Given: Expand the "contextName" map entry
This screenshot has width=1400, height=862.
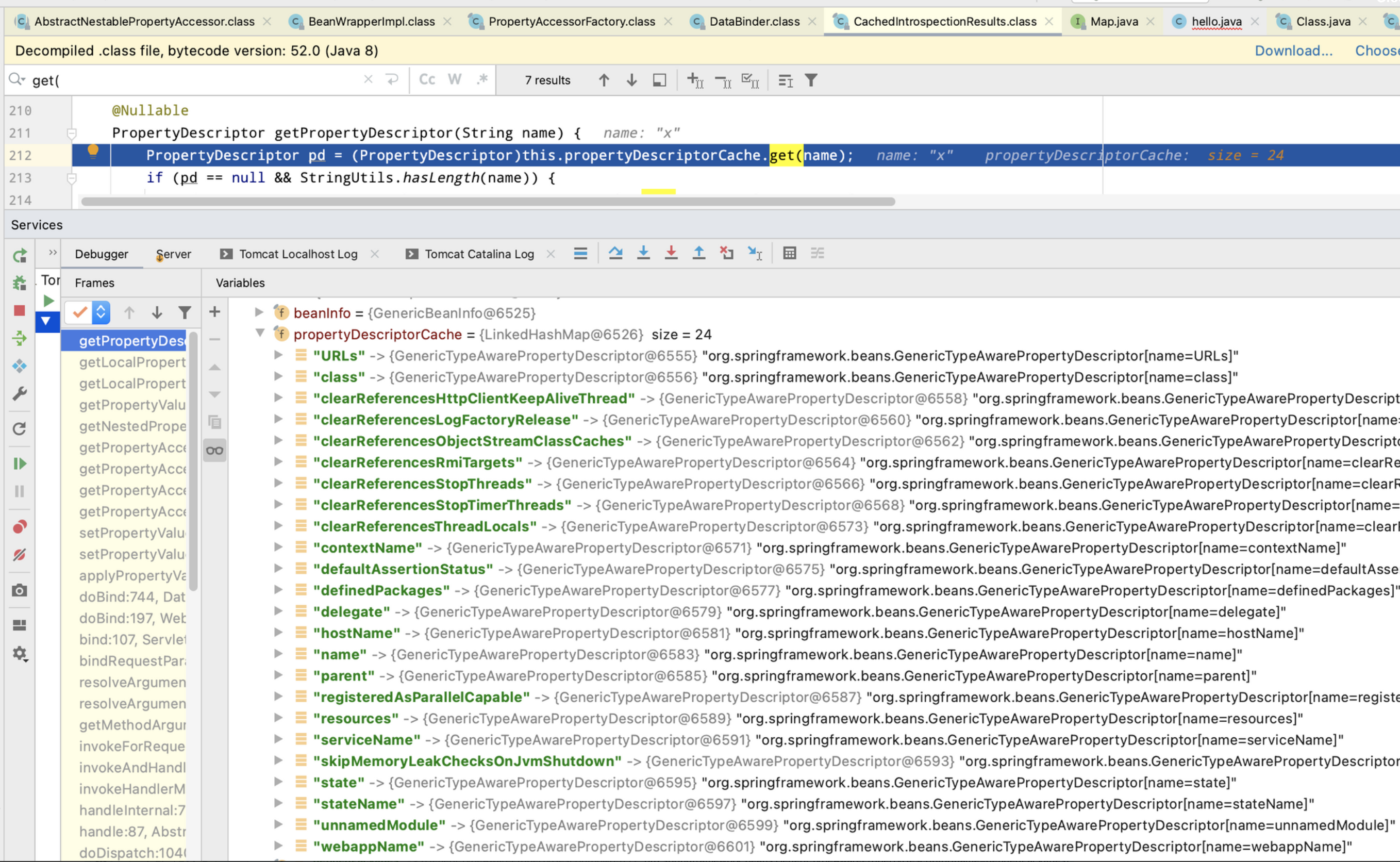Looking at the screenshot, I should coord(278,548).
